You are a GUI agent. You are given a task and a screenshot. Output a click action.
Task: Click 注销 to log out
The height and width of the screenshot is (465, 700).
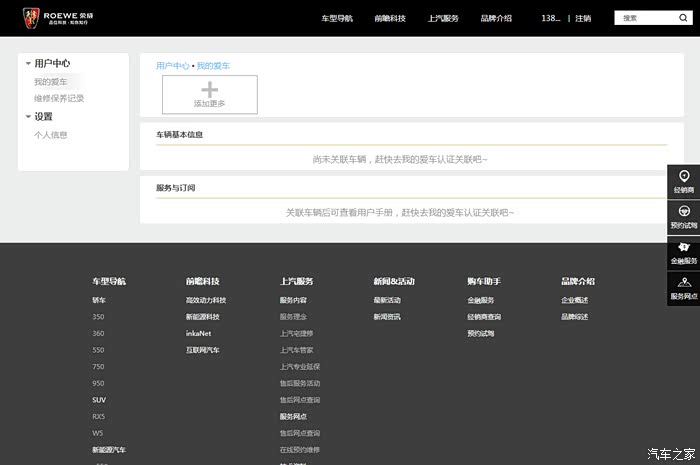(583, 18)
